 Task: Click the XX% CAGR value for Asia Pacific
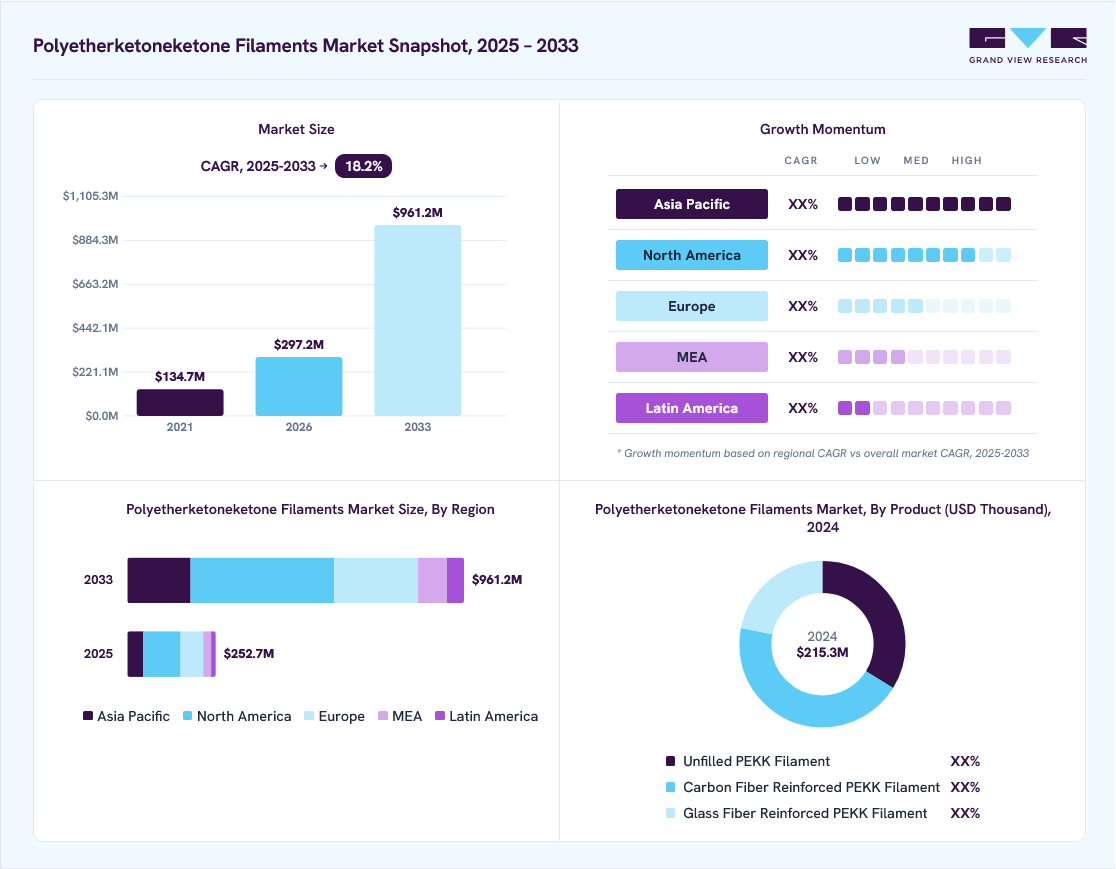[x=803, y=204]
